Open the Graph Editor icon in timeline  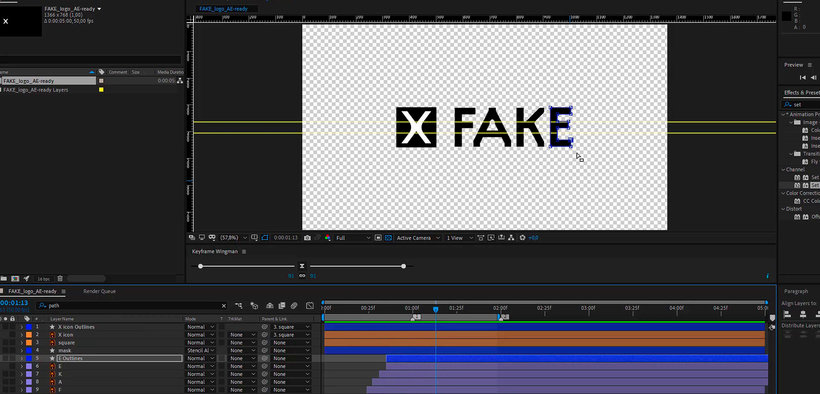(310, 306)
